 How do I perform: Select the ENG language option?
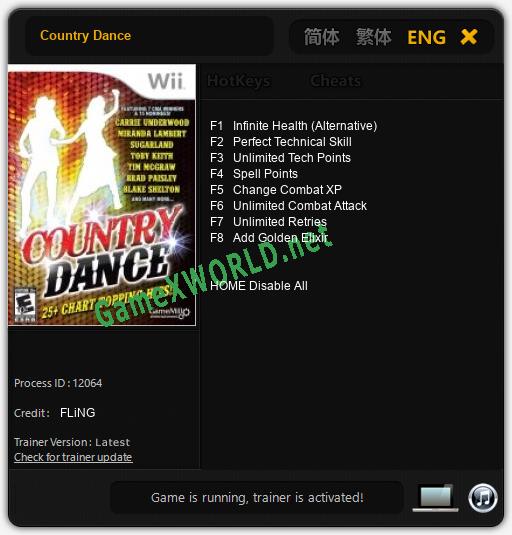coord(426,37)
